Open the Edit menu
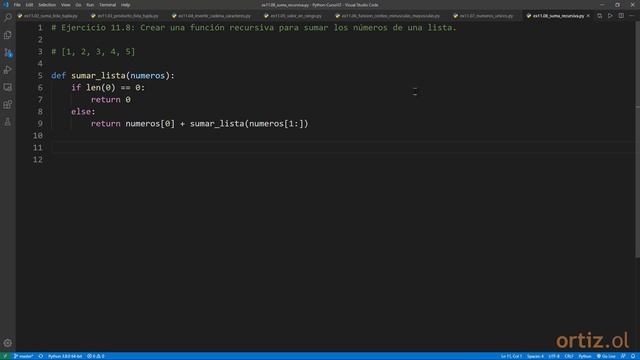640x360 pixels. pos(29,5)
